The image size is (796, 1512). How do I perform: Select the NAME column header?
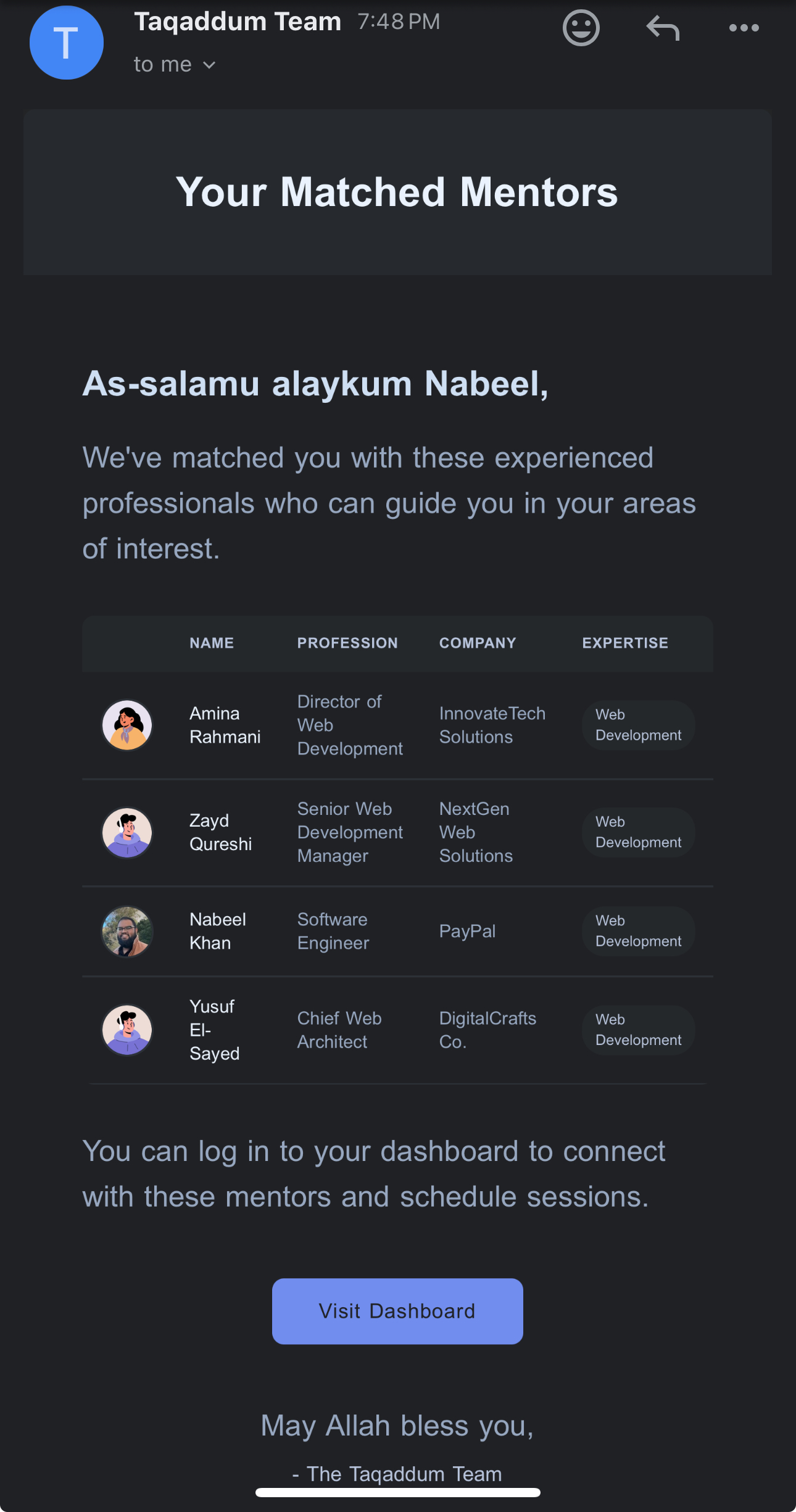[x=212, y=643]
